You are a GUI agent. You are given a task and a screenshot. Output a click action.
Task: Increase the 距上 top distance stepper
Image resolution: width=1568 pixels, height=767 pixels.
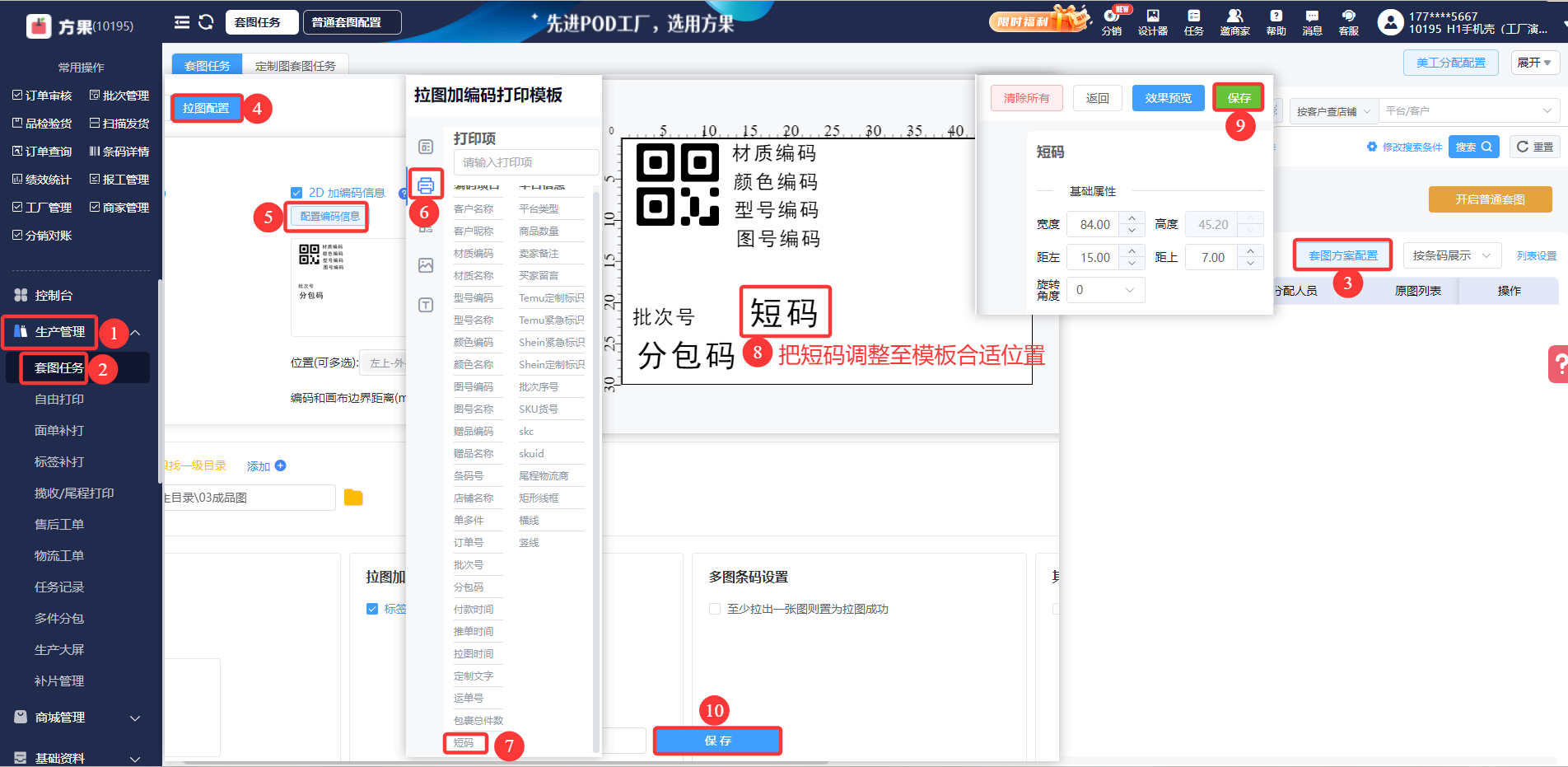1251,251
